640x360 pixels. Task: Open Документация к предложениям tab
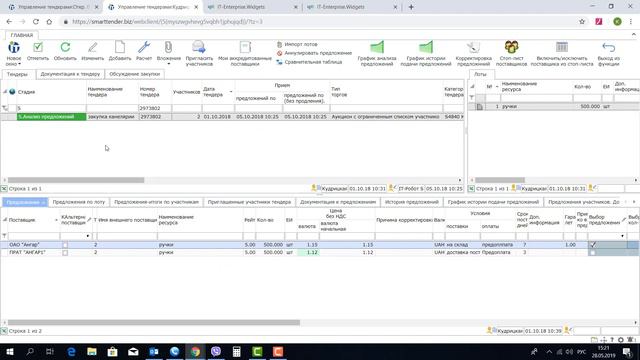pos(338,202)
